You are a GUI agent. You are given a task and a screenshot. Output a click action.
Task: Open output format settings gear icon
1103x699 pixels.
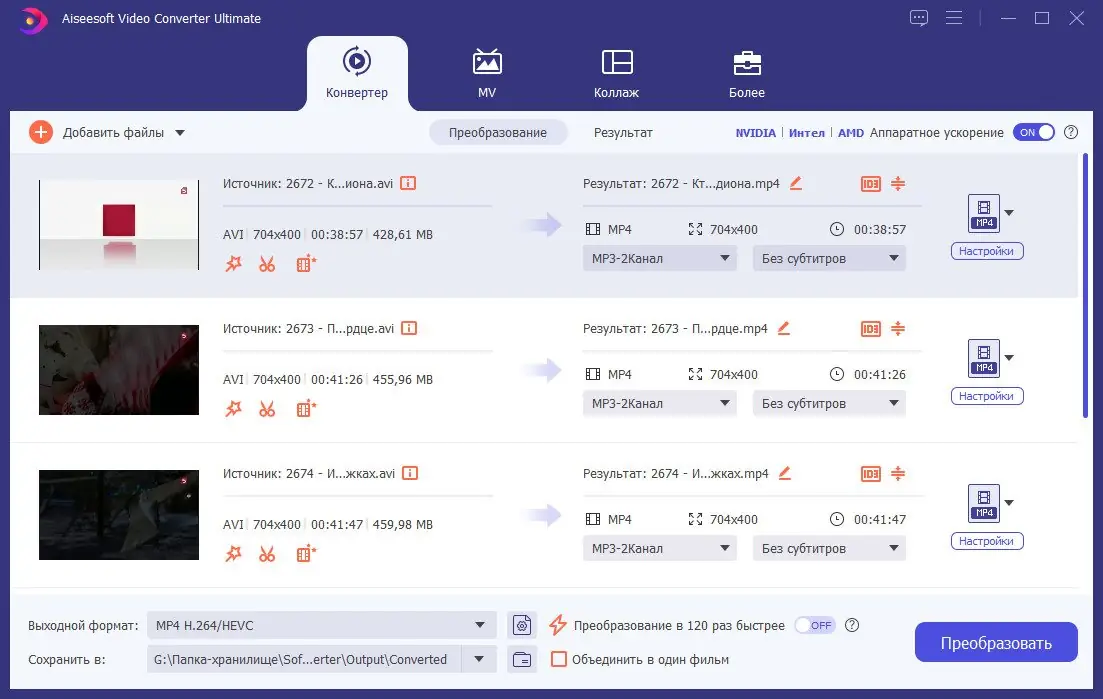[x=522, y=624]
